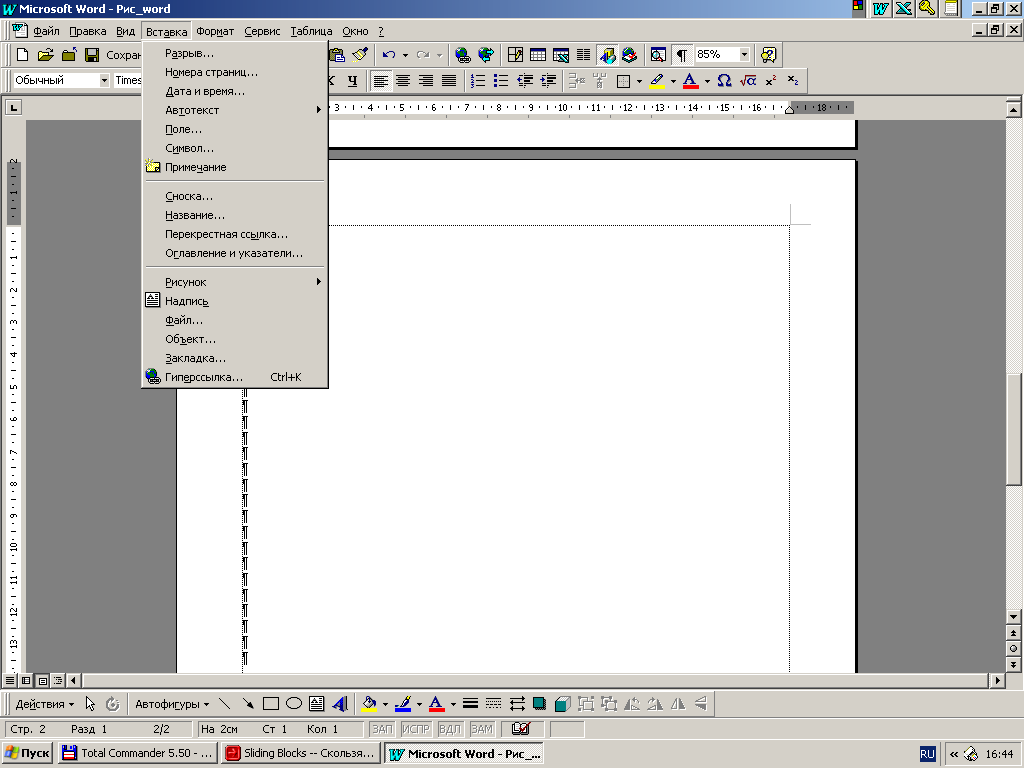Insert a Microsoft Excel worksheet icon
Screen dimensions: 1024x768
tap(561, 55)
